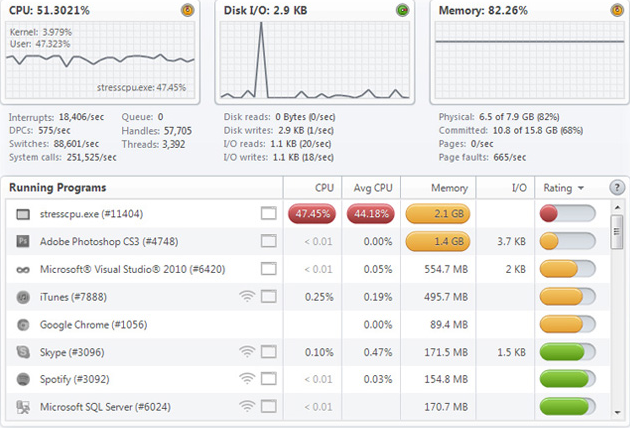Click the Spotify program icon
630x428 pixels.
23,379
